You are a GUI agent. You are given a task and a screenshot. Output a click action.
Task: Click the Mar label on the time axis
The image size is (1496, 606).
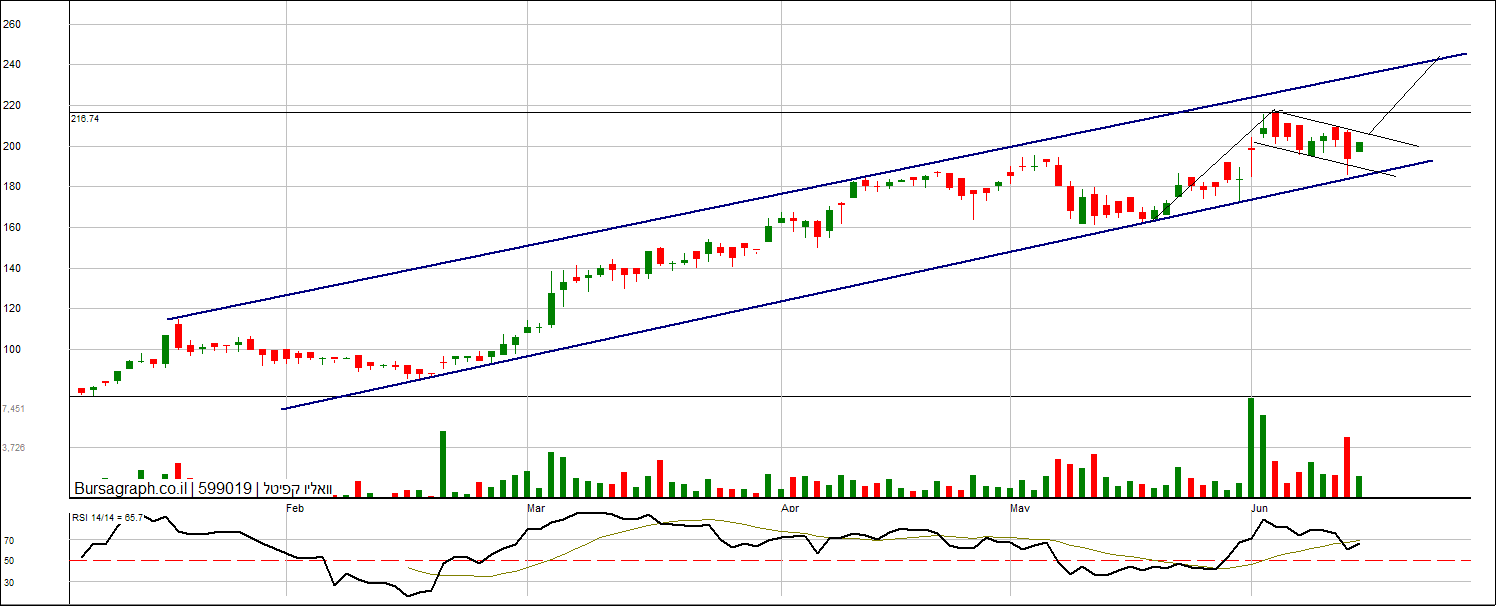[537, 508]
